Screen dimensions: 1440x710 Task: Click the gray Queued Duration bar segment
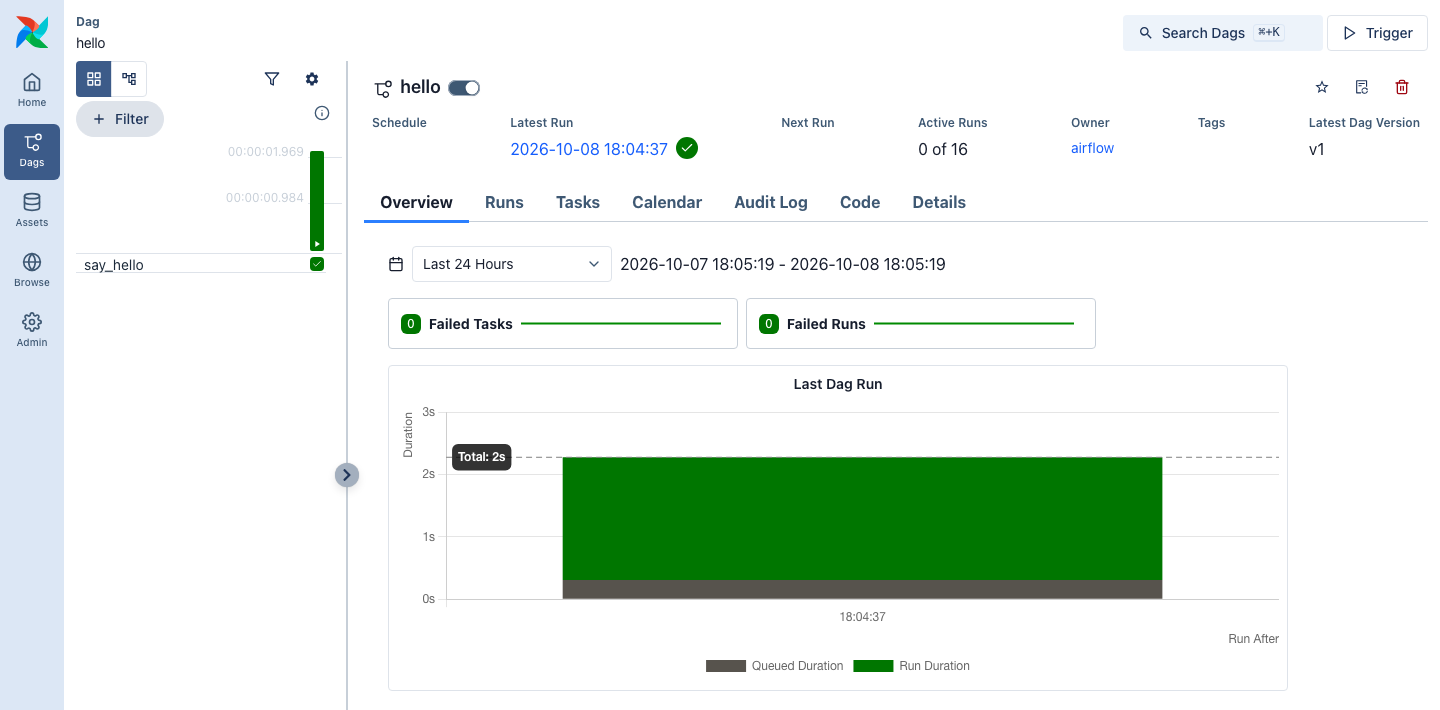pyautogui.click(x=862, y=589)
